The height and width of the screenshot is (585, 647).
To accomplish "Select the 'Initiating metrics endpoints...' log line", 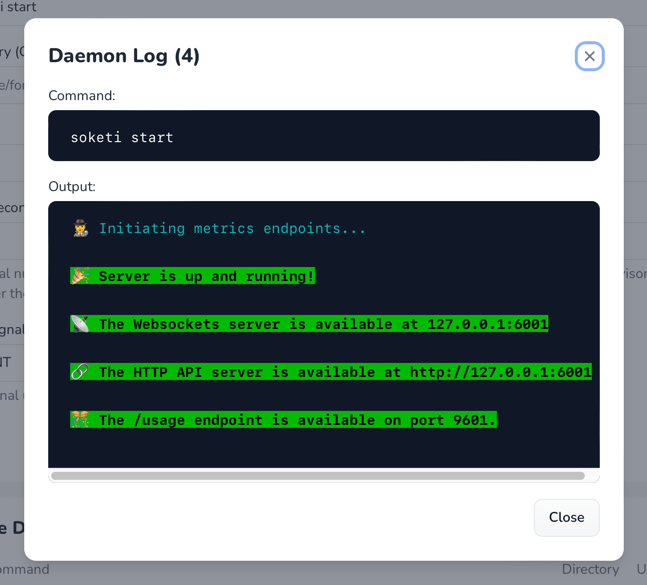I will (x=232, y=229).
